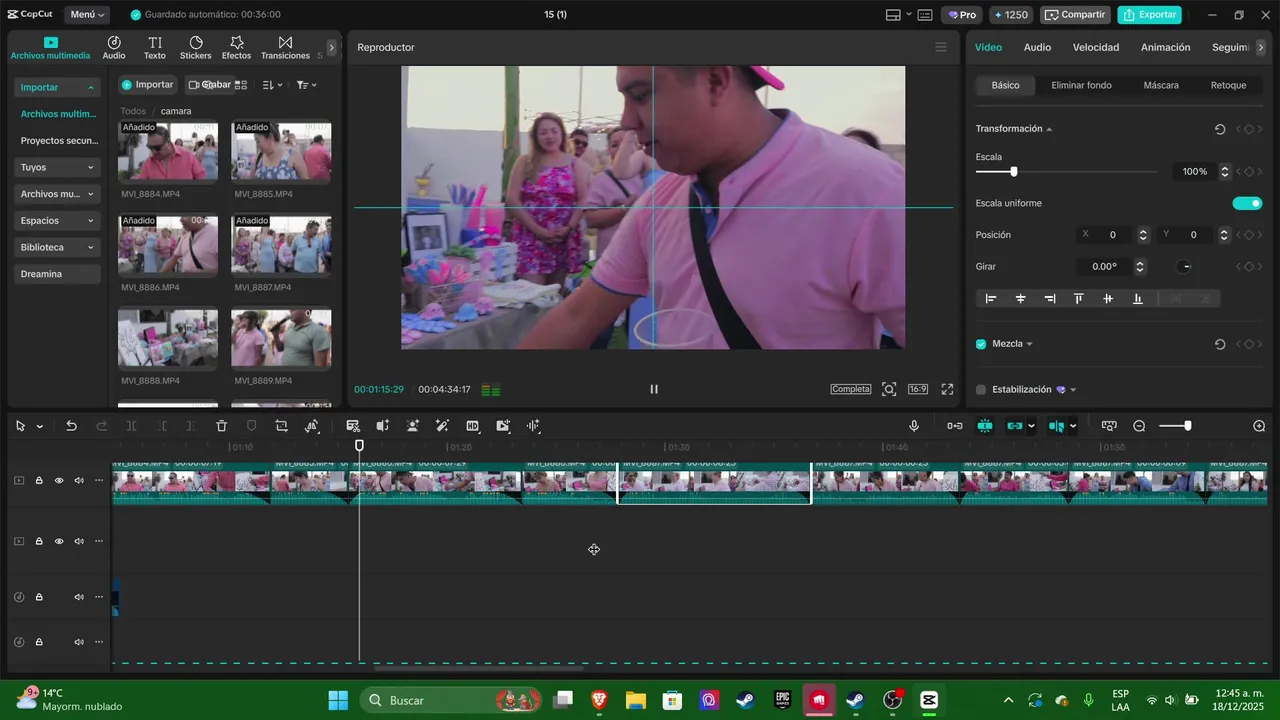1280x720 pixels.
Task: Click the timeline zoom out magnifier
Action: click(x=1139, y=426)
